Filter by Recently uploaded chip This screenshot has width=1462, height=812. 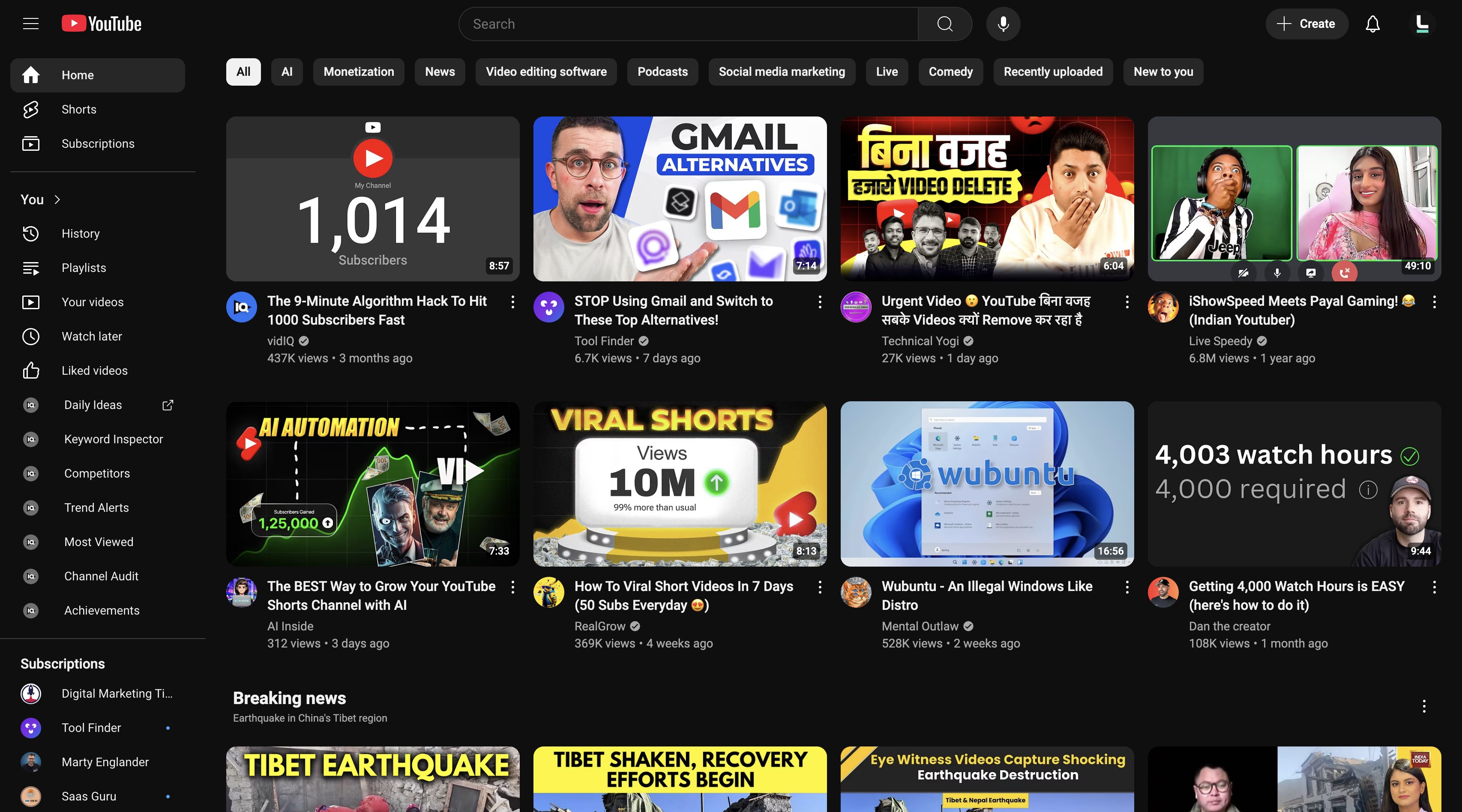(x=1053, y=72)
